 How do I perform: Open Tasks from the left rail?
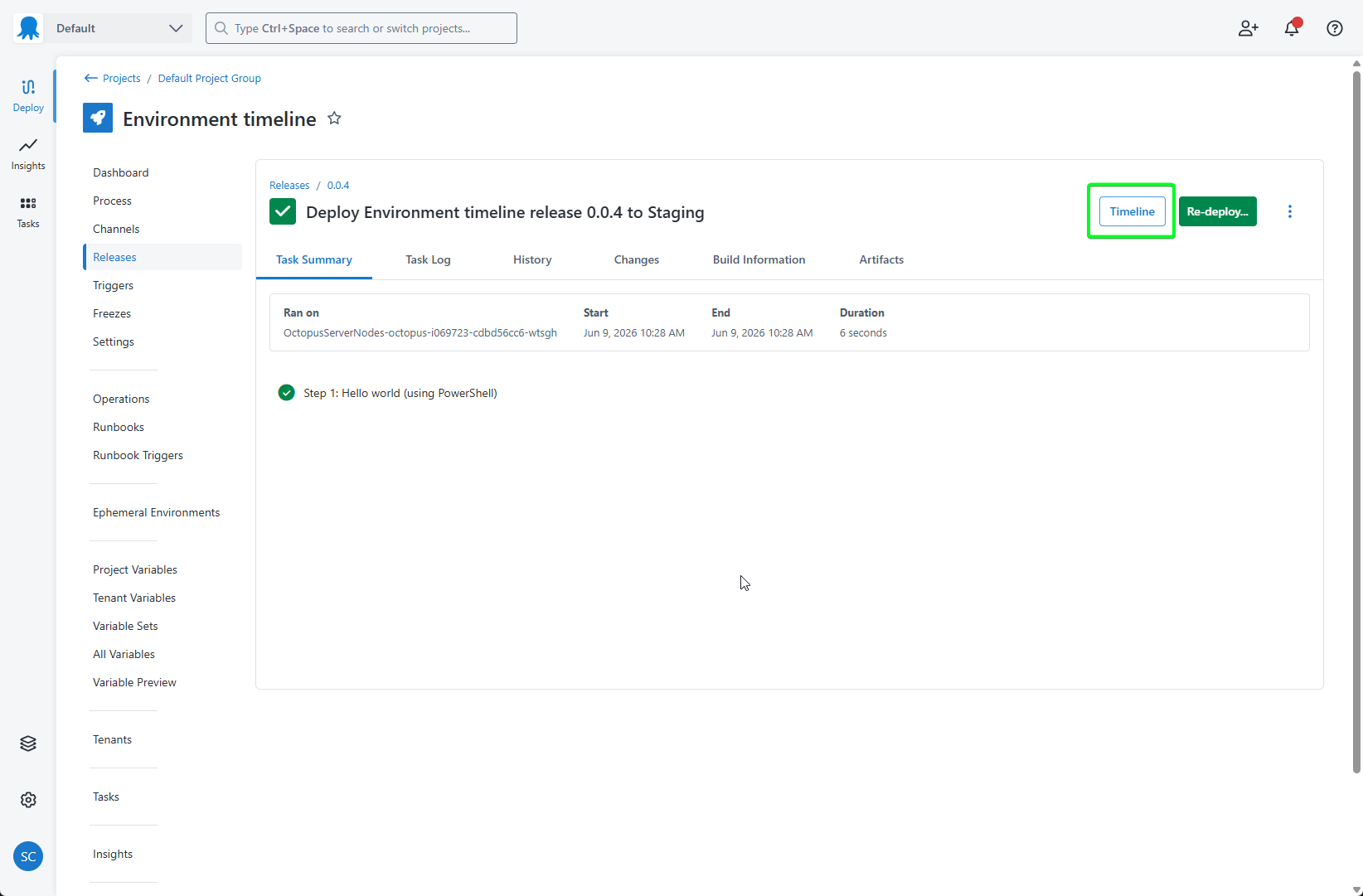coord(28,212)
